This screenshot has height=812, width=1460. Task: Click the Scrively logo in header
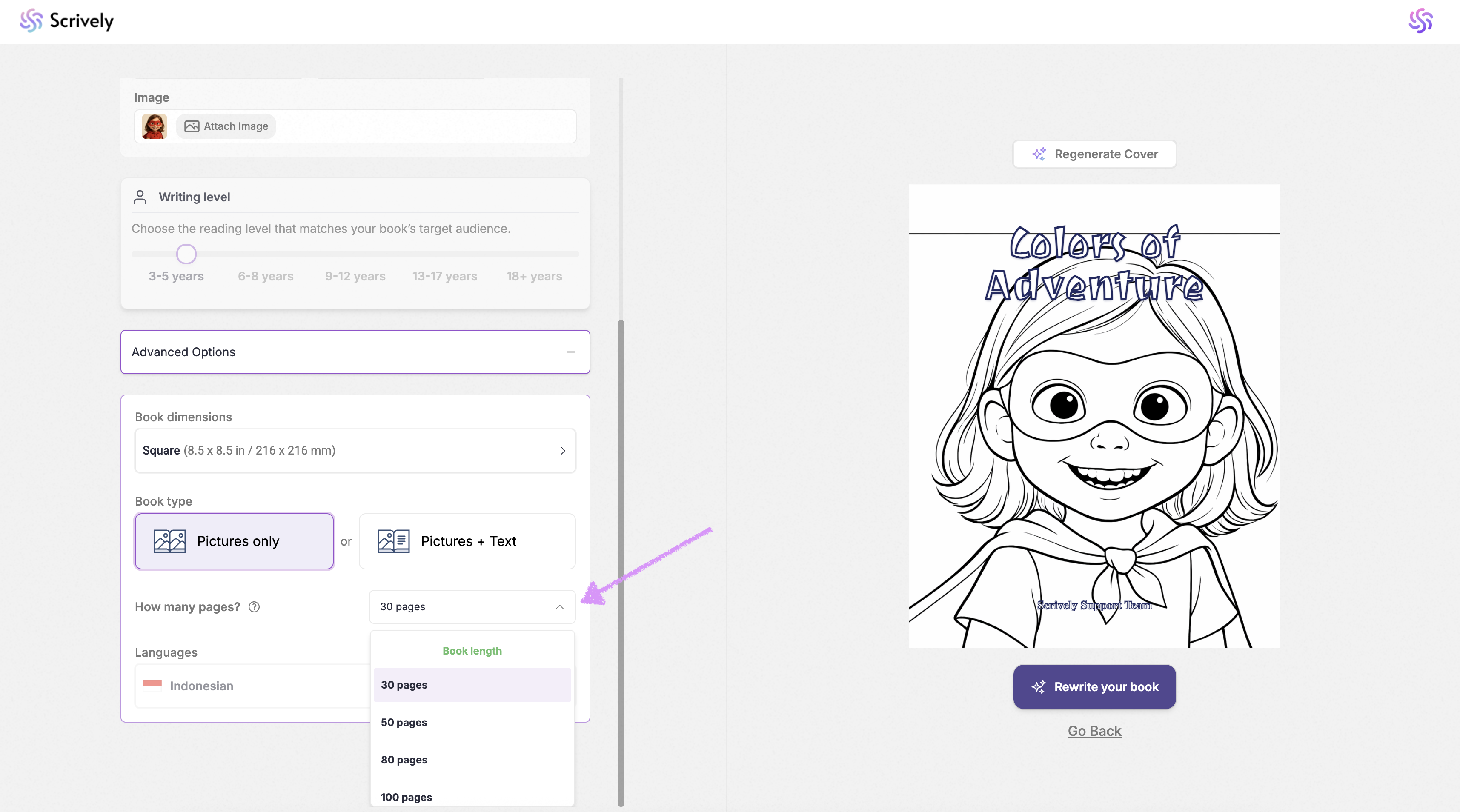pos(66,21)
